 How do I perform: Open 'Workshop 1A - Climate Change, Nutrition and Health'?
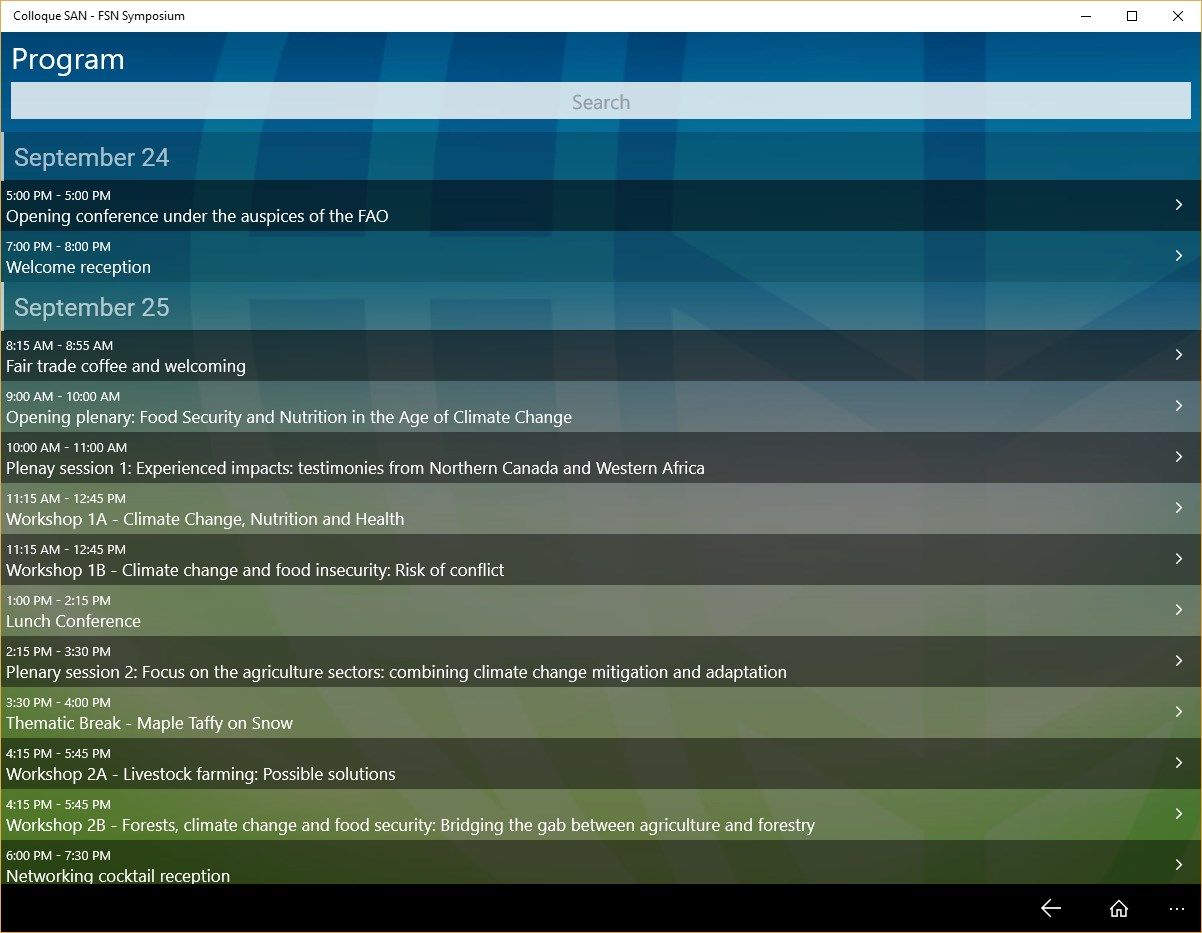[205, 519]
